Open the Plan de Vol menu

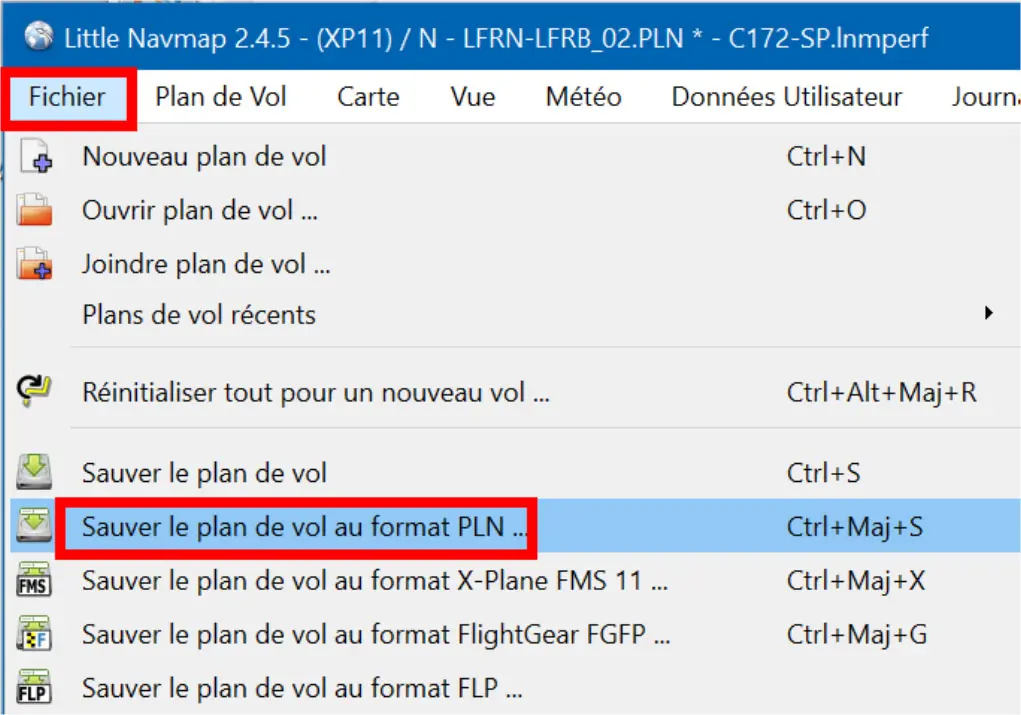[221, 96]
